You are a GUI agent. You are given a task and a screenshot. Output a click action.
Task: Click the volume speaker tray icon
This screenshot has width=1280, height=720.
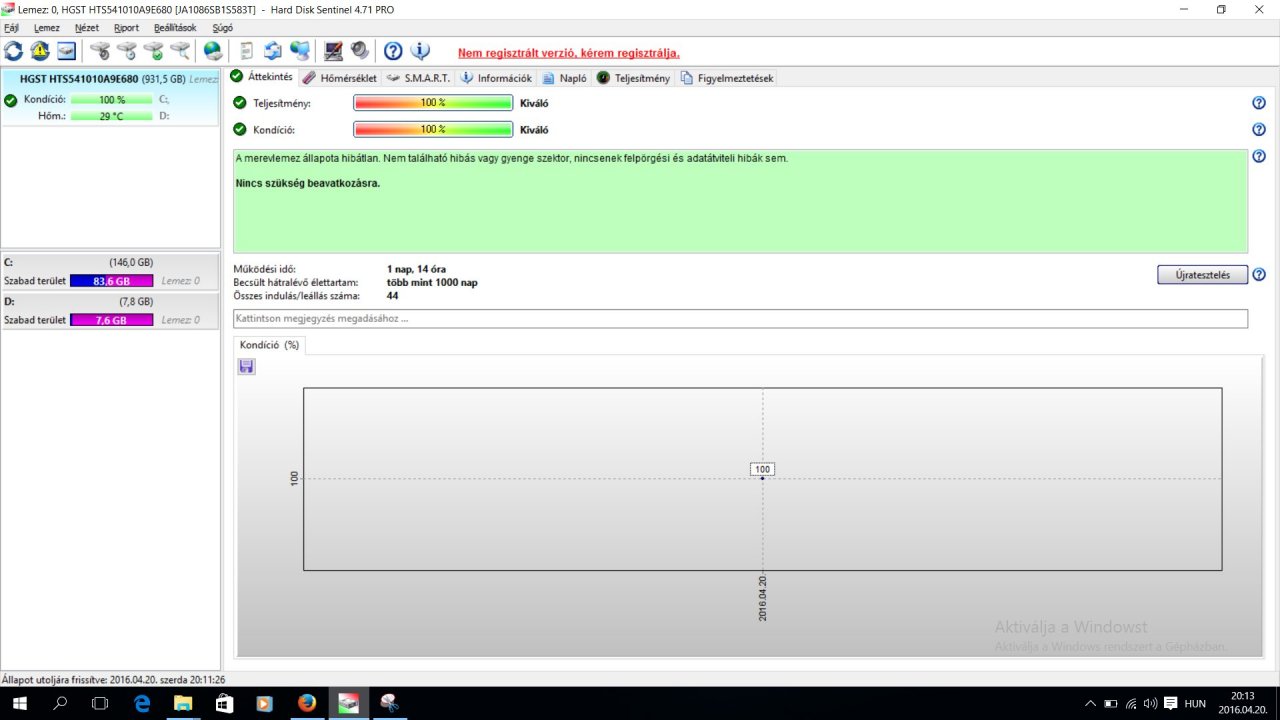pos(1150,703)
